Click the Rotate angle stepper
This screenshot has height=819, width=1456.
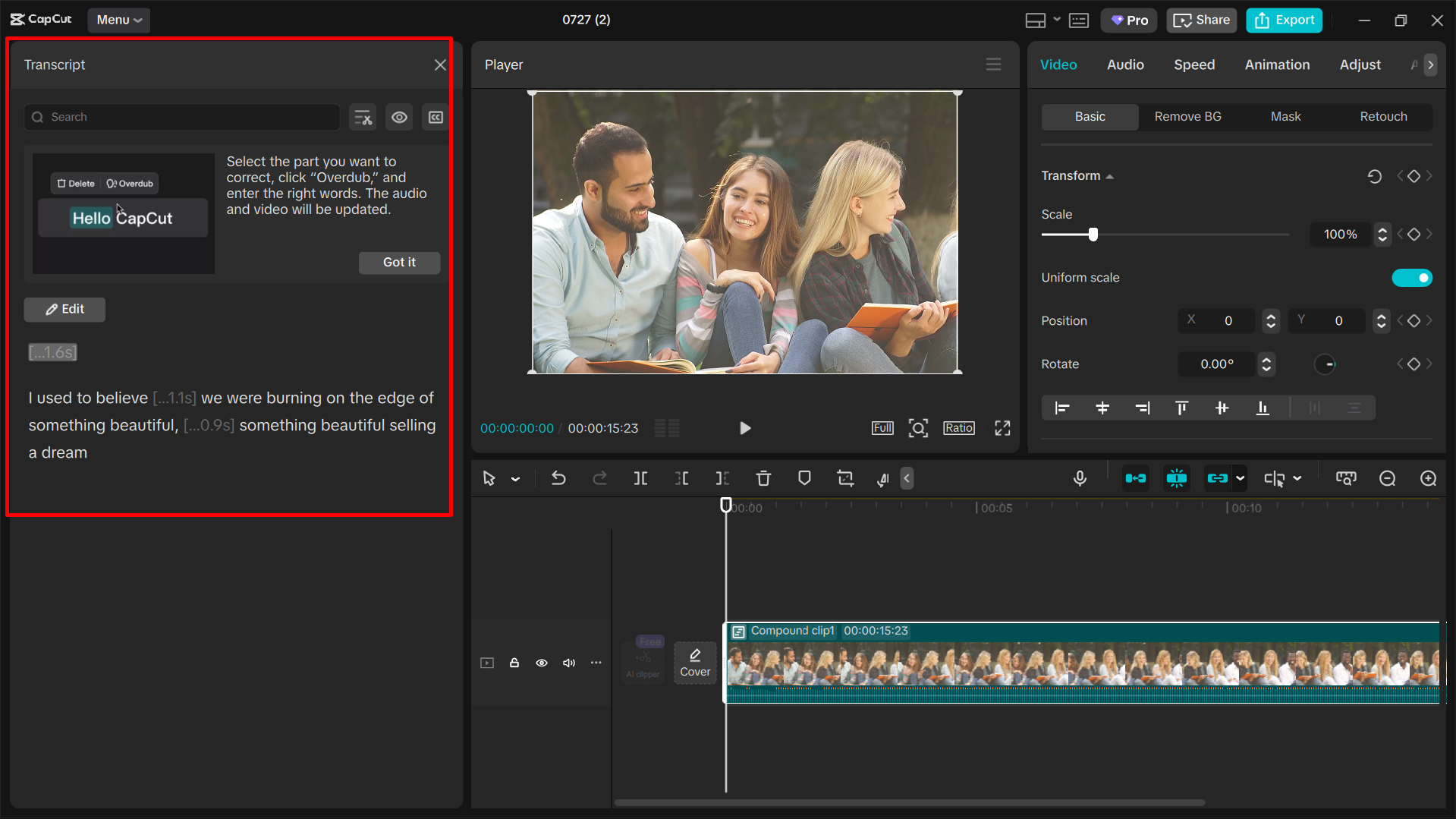(1266, 364)
